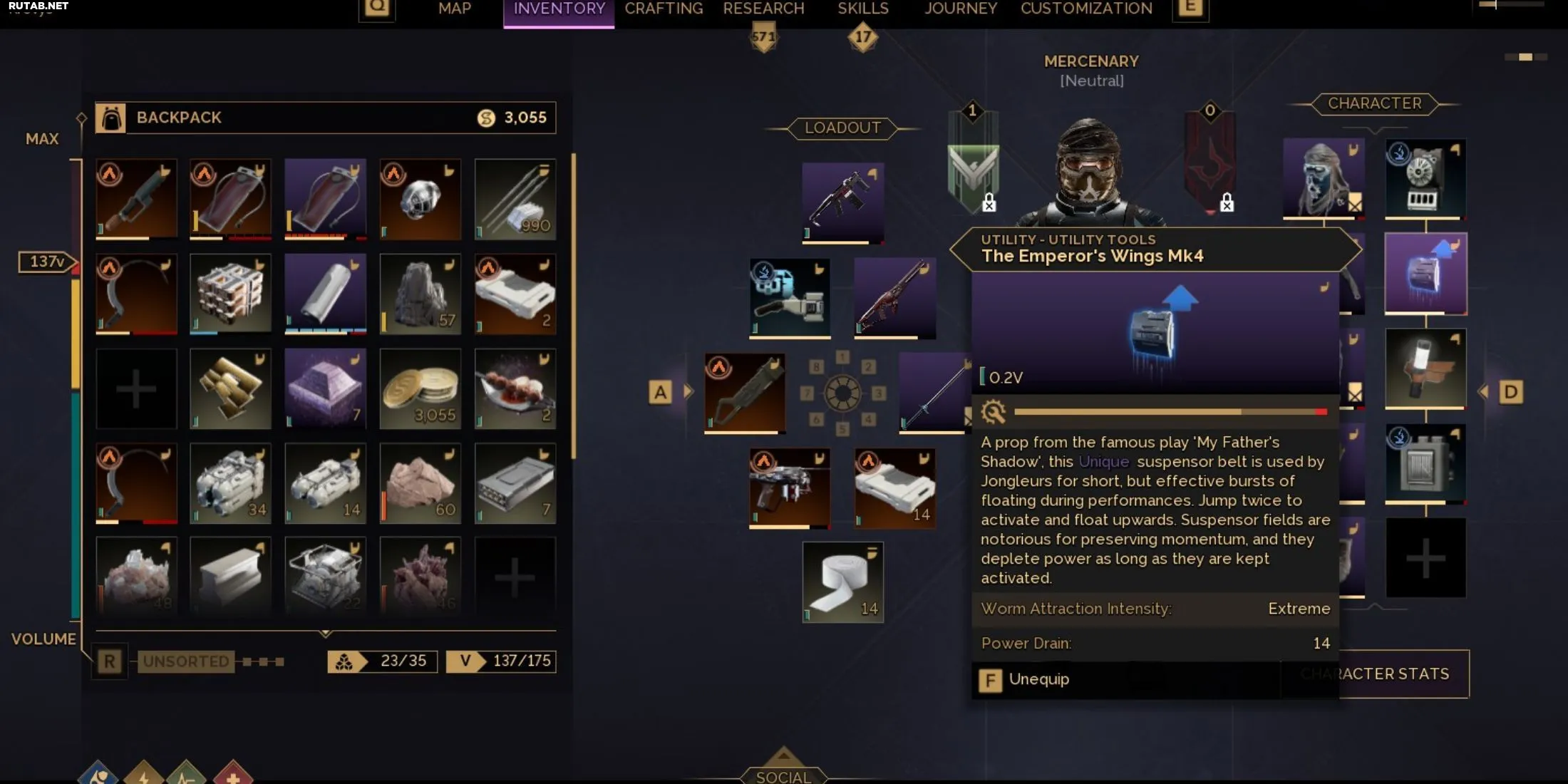Select the flashlight tool in character column
Screen dimensions: 1568x784
pos(1425,368)
